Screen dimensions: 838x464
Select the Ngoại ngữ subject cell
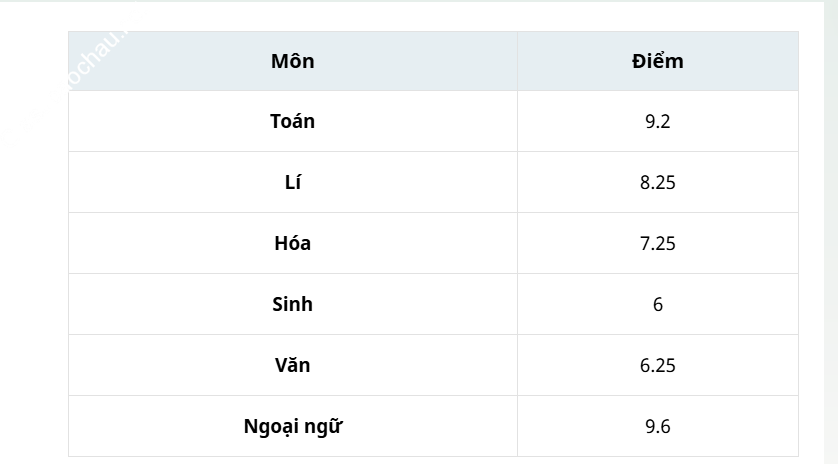point(292,427)
